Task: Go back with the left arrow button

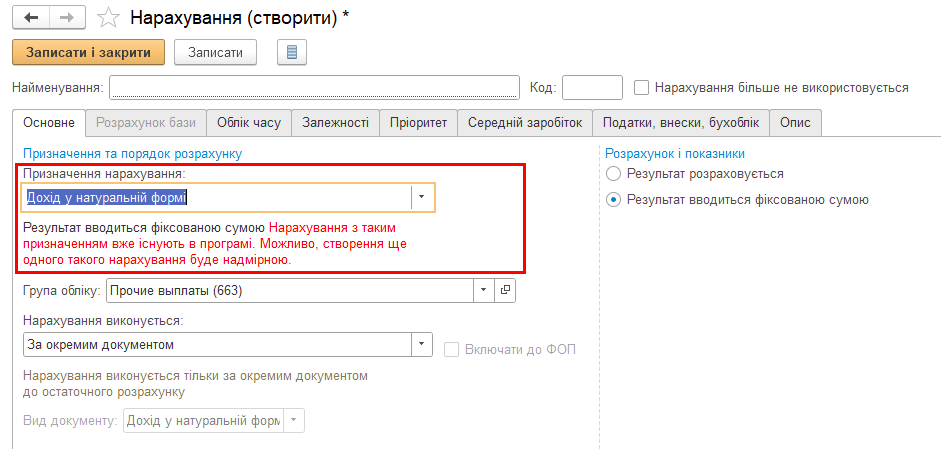Action: (x=31, y=17)
